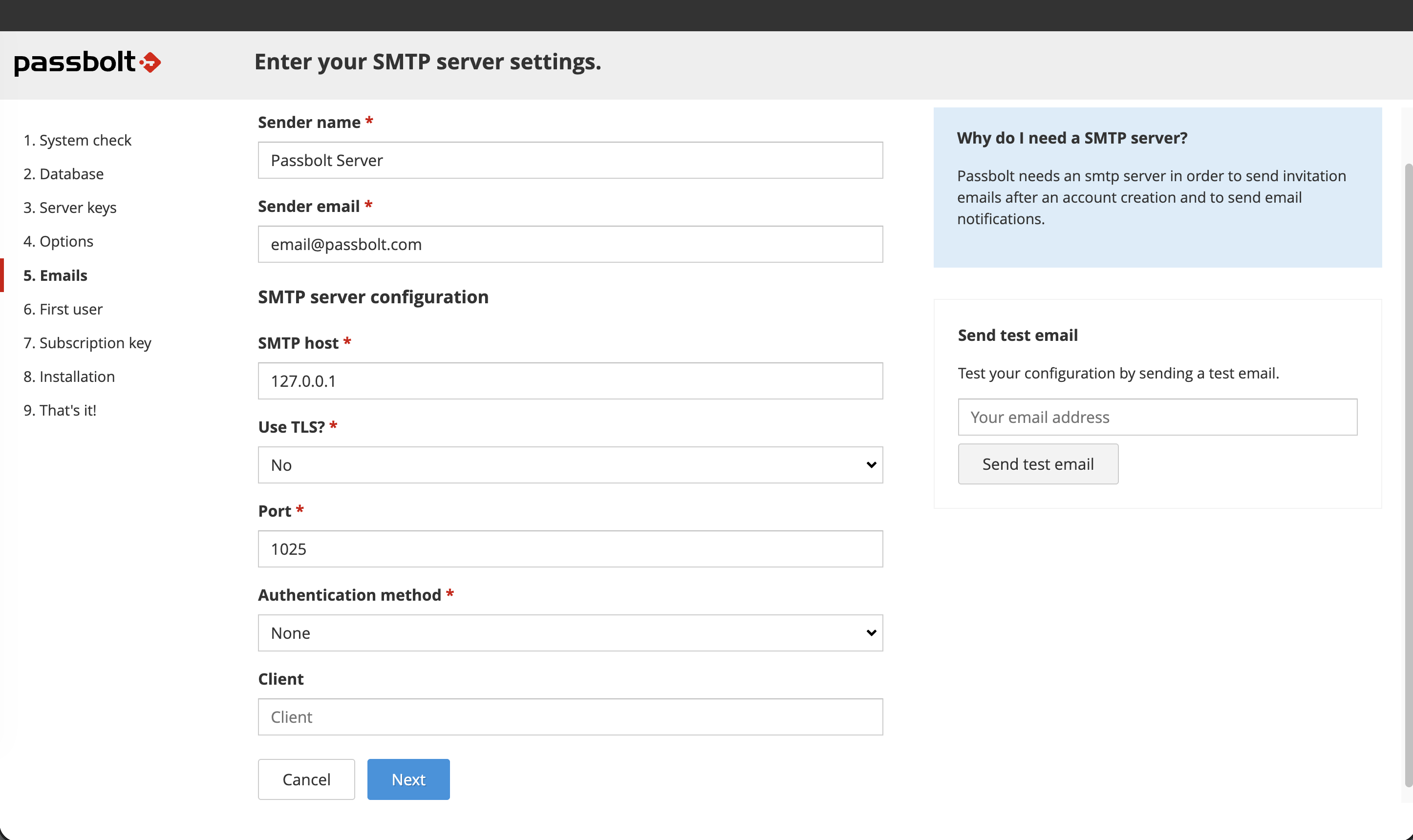Screen dimensions: 1413x840
Task: Click the page vertical scrollbar
Action: [x=1408, y=476]
